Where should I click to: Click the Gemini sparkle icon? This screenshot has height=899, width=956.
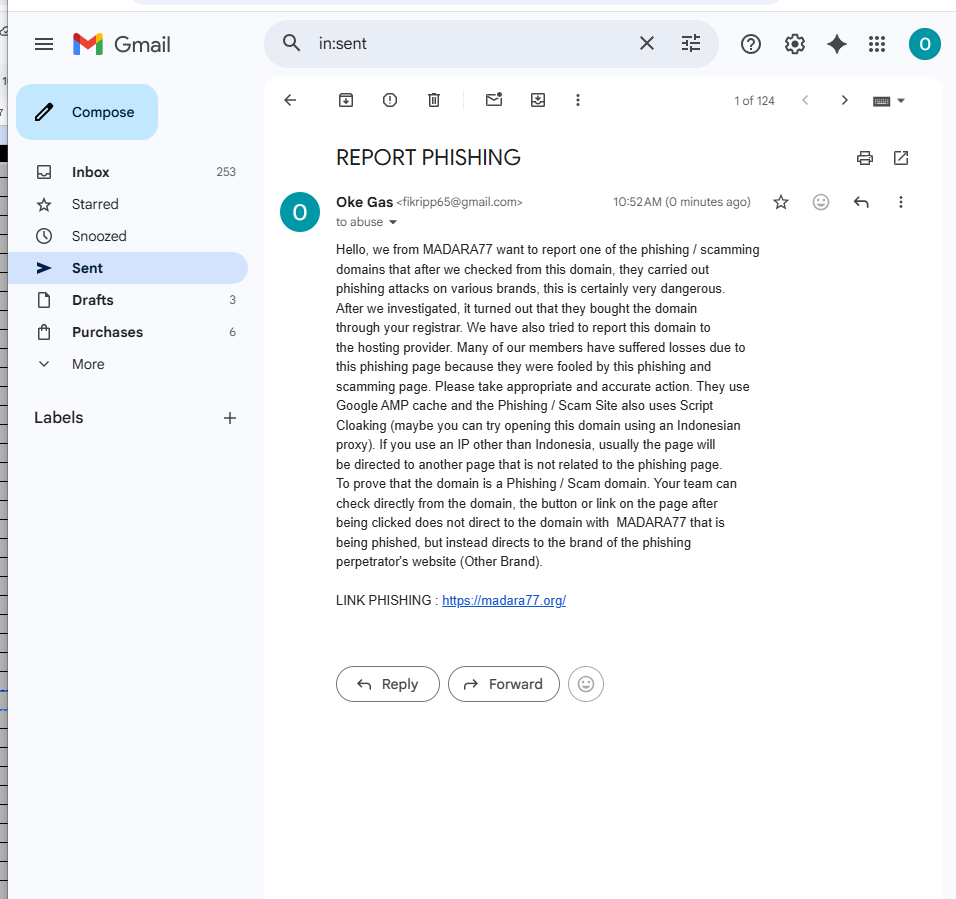836,44
